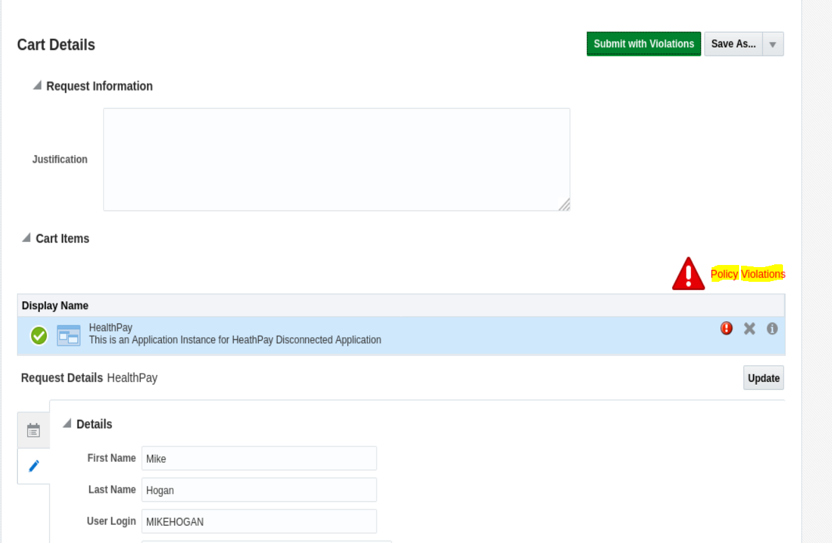This screenshot has height=543, width=832.
Task: Click the red error icon on HealthPay row
Action: (x=726, y=328)
